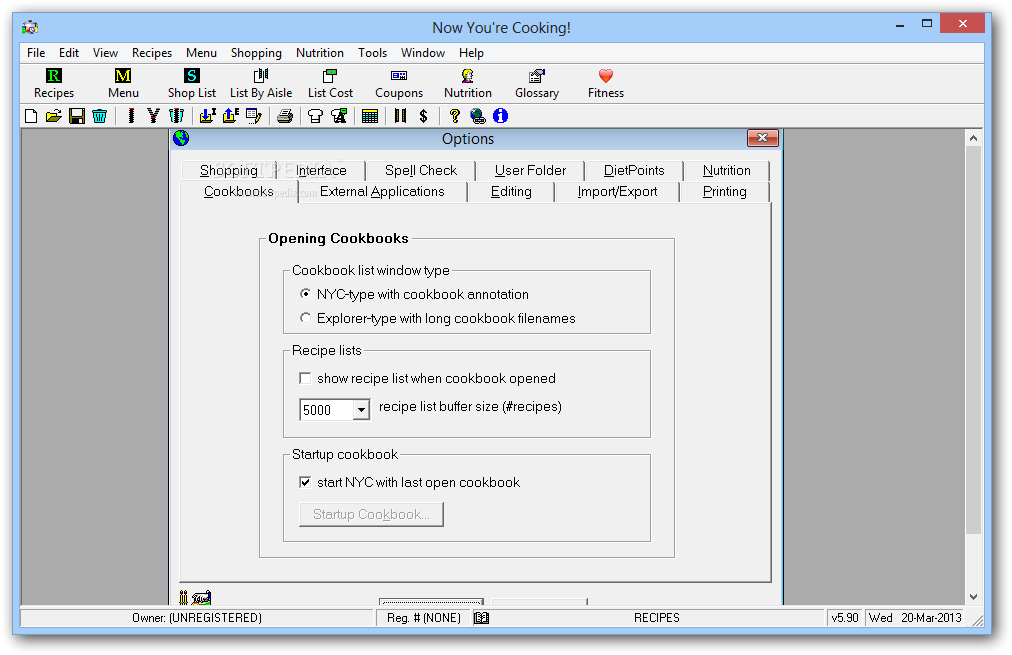Click the new blank document icon
This screenshot has width=1012, height=655.
pyautogui.click(x=31, y=116)
